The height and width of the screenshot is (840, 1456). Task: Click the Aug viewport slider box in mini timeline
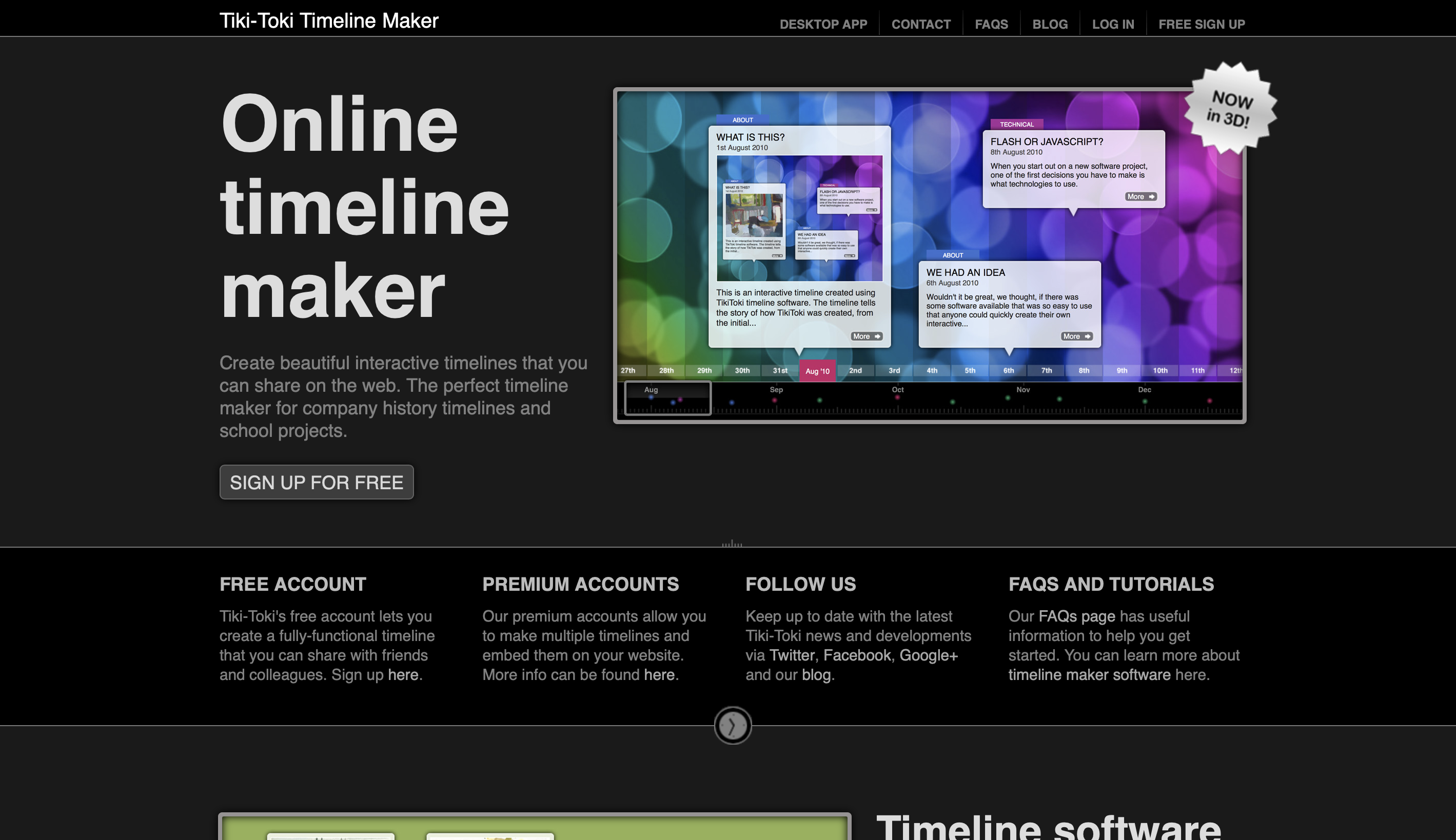(x=667, y=397)
